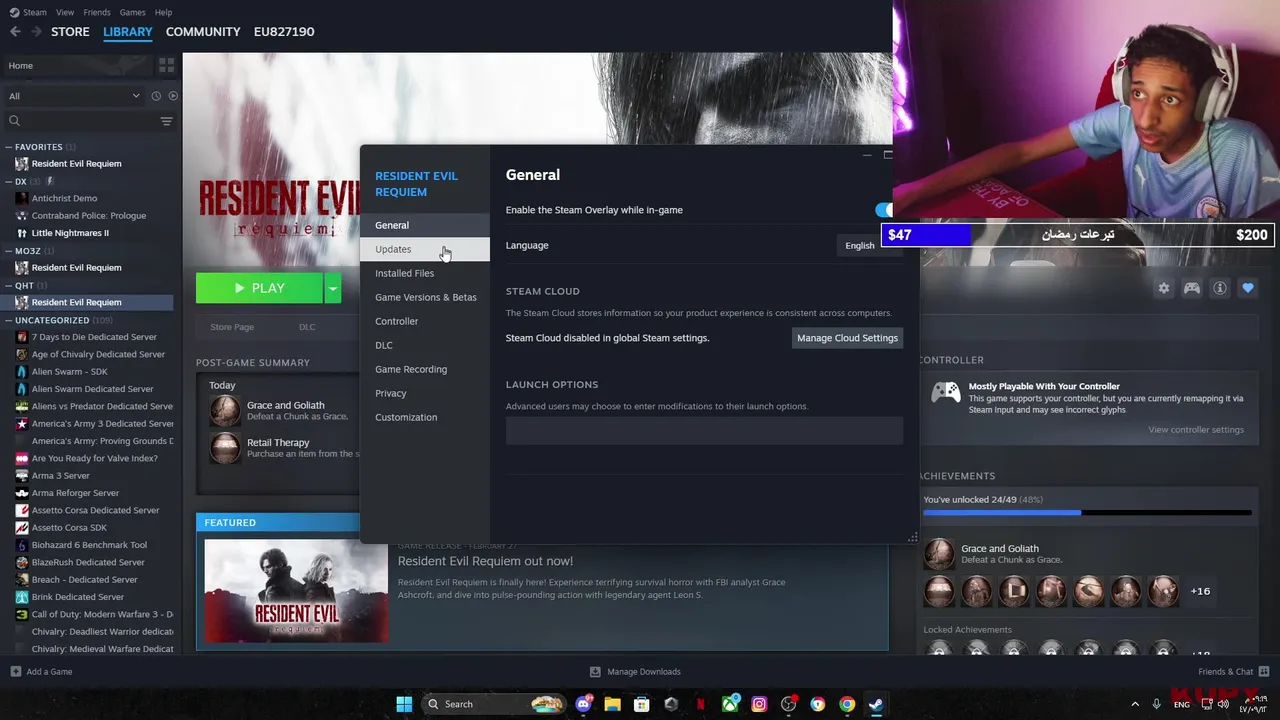Click the +16 unlocked achievements tile
Viewport: 1280px width, 720px height.
click(x=1200, y=591)
